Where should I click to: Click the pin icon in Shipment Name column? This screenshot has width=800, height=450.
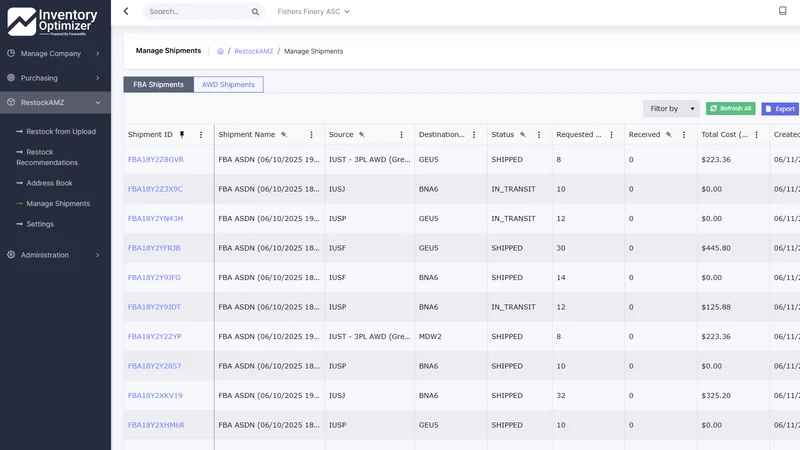284,135
